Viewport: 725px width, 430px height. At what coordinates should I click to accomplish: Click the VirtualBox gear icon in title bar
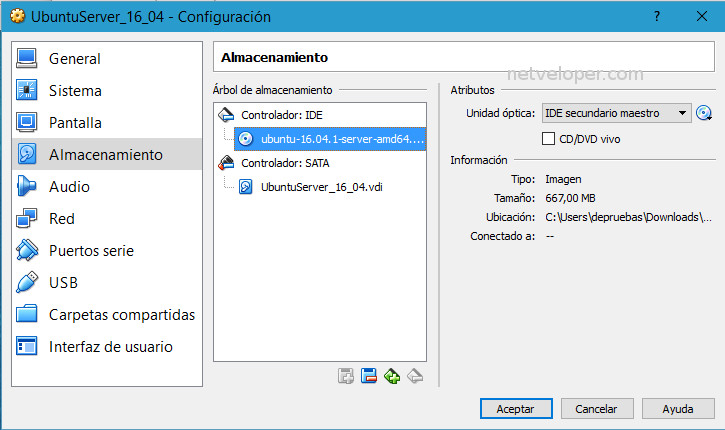[x=17, y=16]
